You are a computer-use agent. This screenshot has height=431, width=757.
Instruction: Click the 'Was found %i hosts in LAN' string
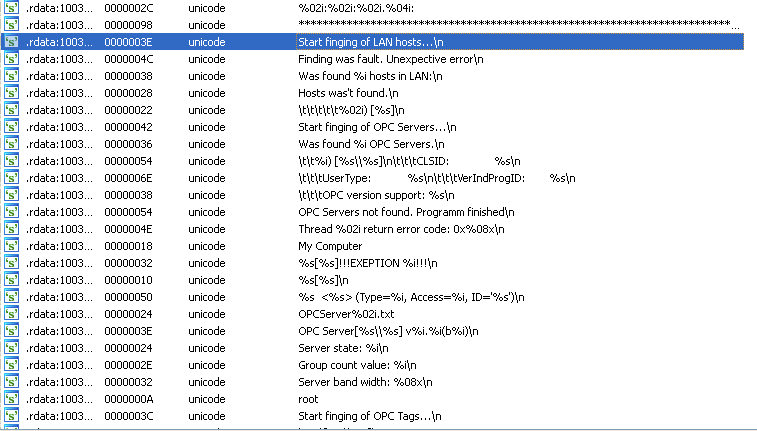tap(370, 76)
